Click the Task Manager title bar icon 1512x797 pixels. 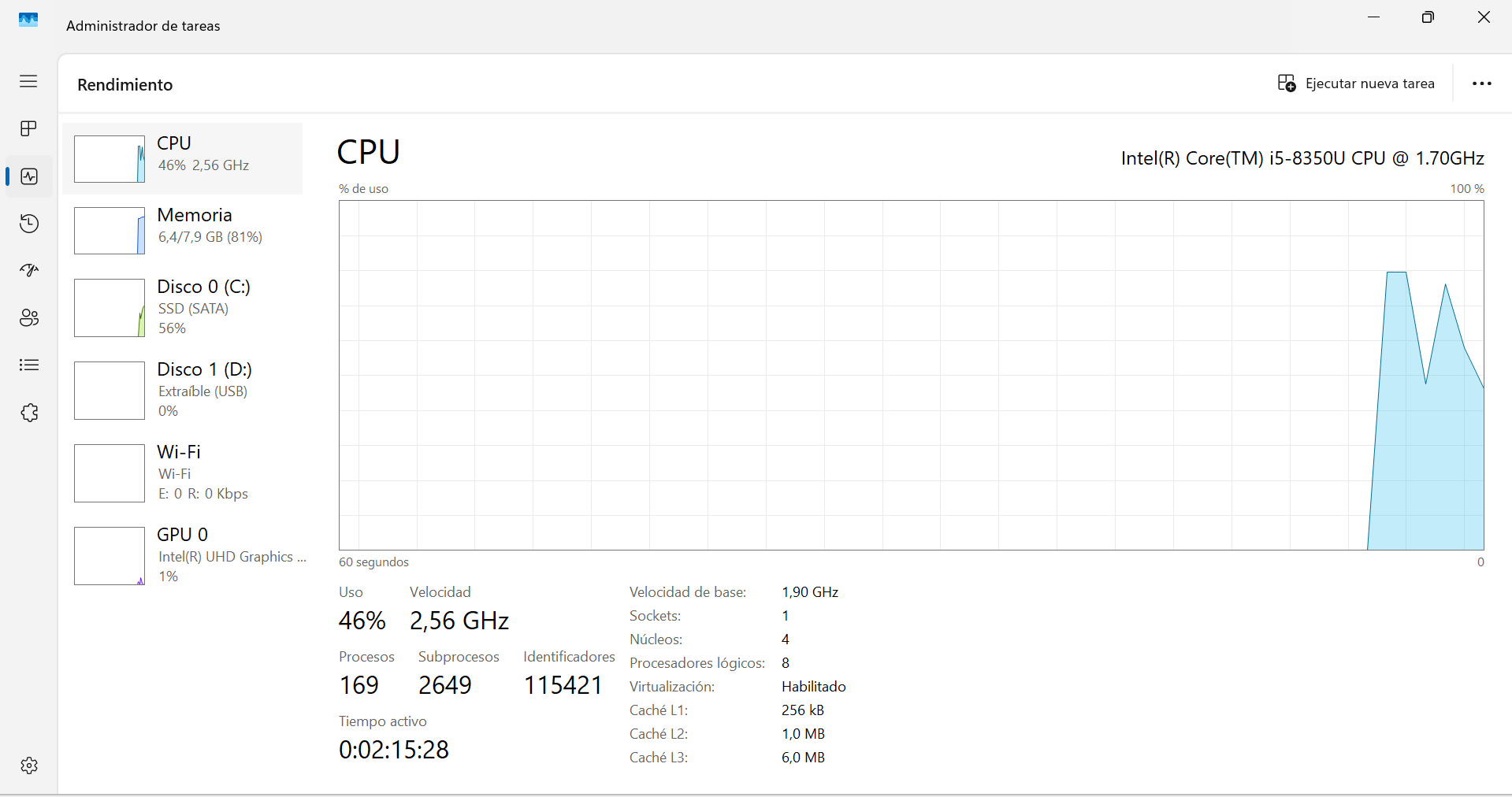pyautogui.click(x=28, y=20)
